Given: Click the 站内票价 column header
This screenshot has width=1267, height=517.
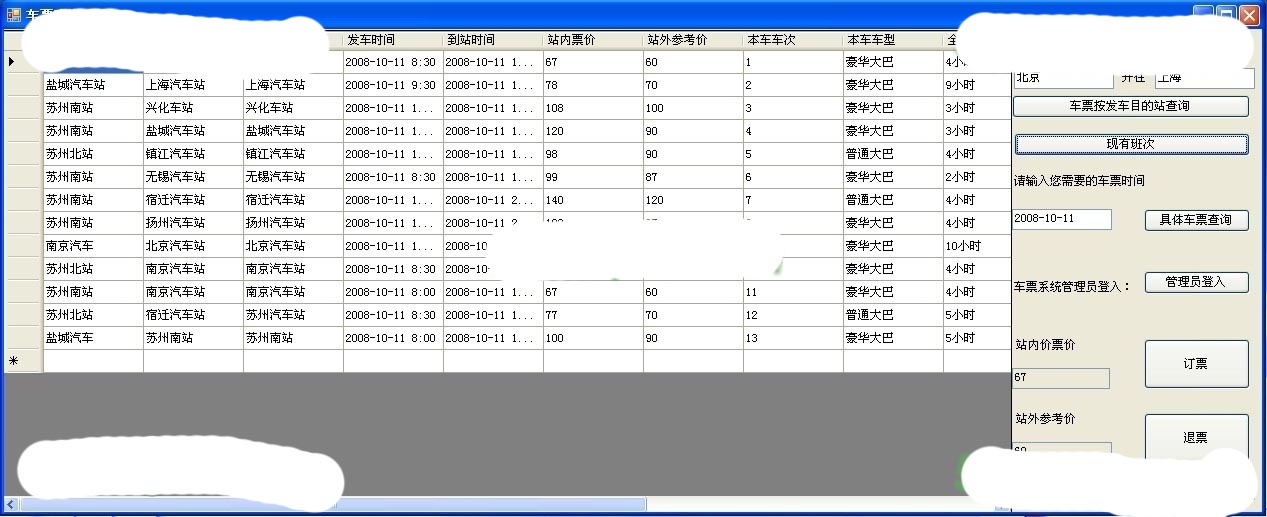Looking at the screenshot, I should pos(593,40).
